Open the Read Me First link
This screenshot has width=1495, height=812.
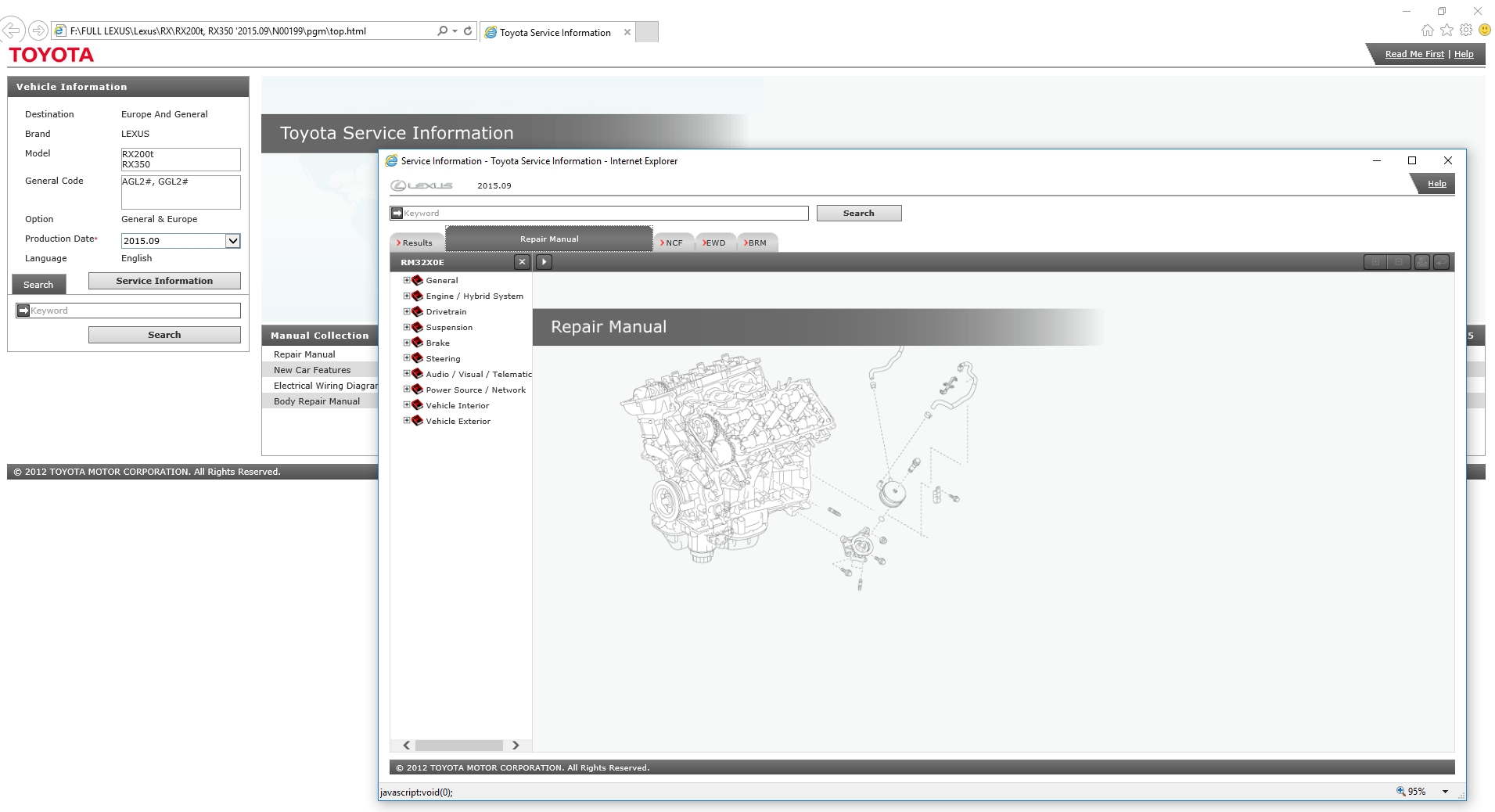click(x=1414, y=54)
